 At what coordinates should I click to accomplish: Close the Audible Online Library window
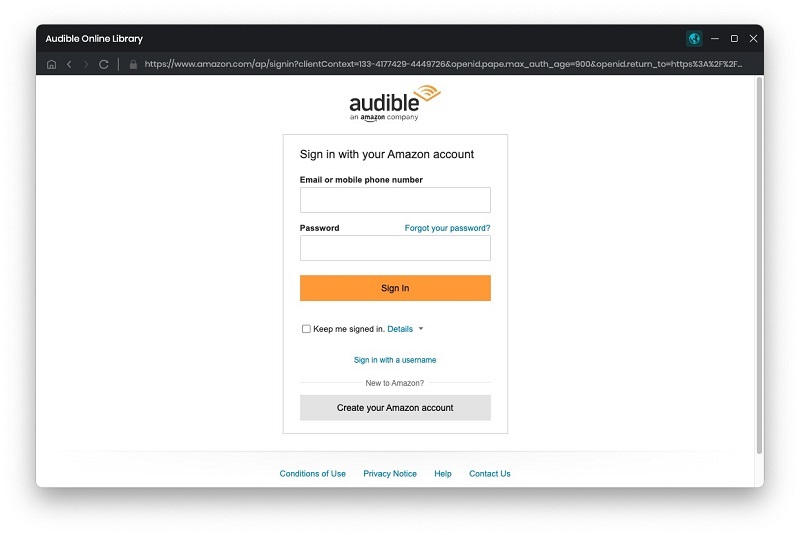(753, 38)
